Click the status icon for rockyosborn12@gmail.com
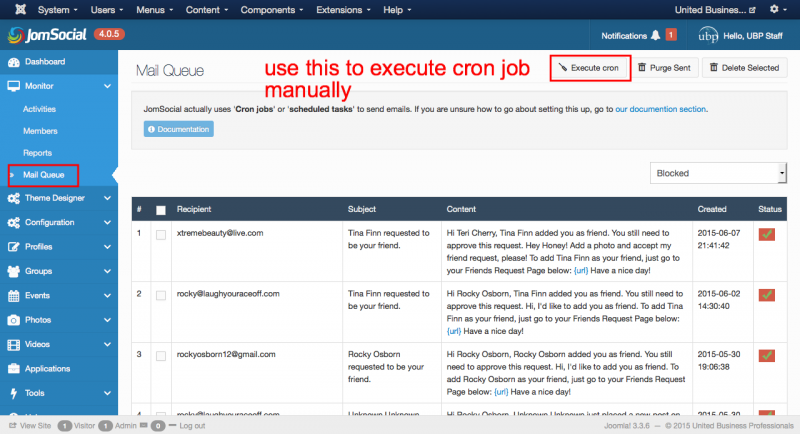The height and width of the screenshot is (434, 800). [x=767, y=355]
